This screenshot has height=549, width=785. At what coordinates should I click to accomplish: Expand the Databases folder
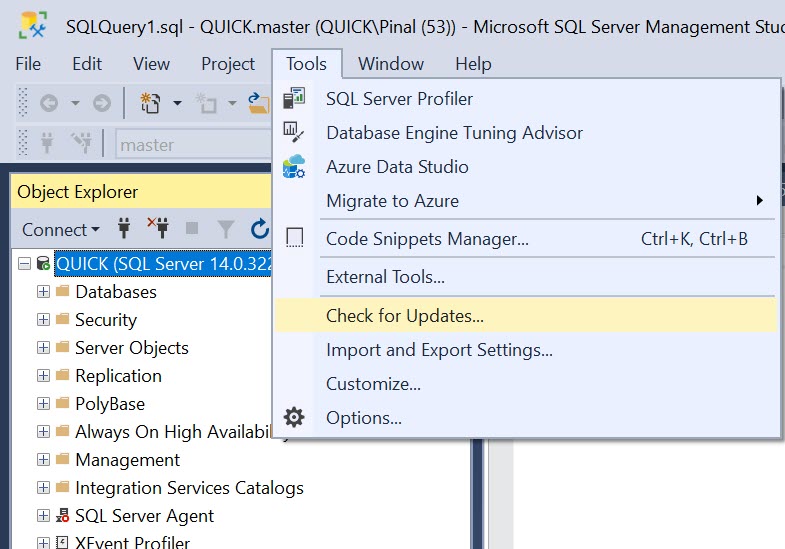point(44,291)
